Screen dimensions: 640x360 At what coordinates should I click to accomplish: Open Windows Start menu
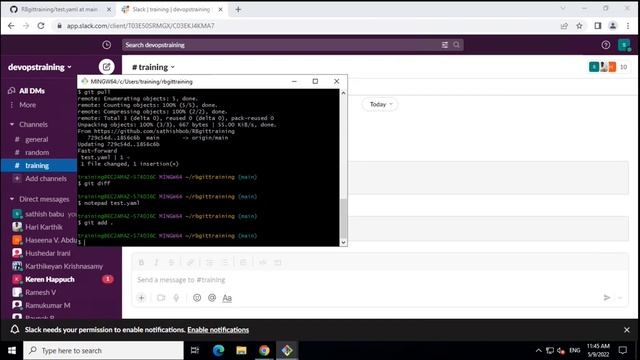click(11, 351)
